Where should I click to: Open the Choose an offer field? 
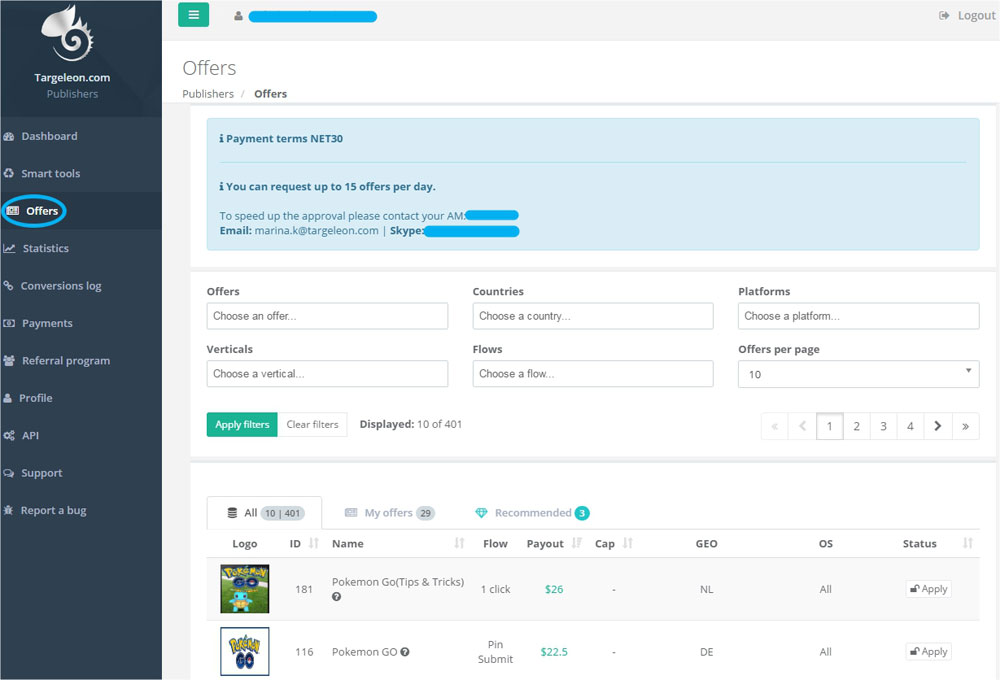(327, 316)
